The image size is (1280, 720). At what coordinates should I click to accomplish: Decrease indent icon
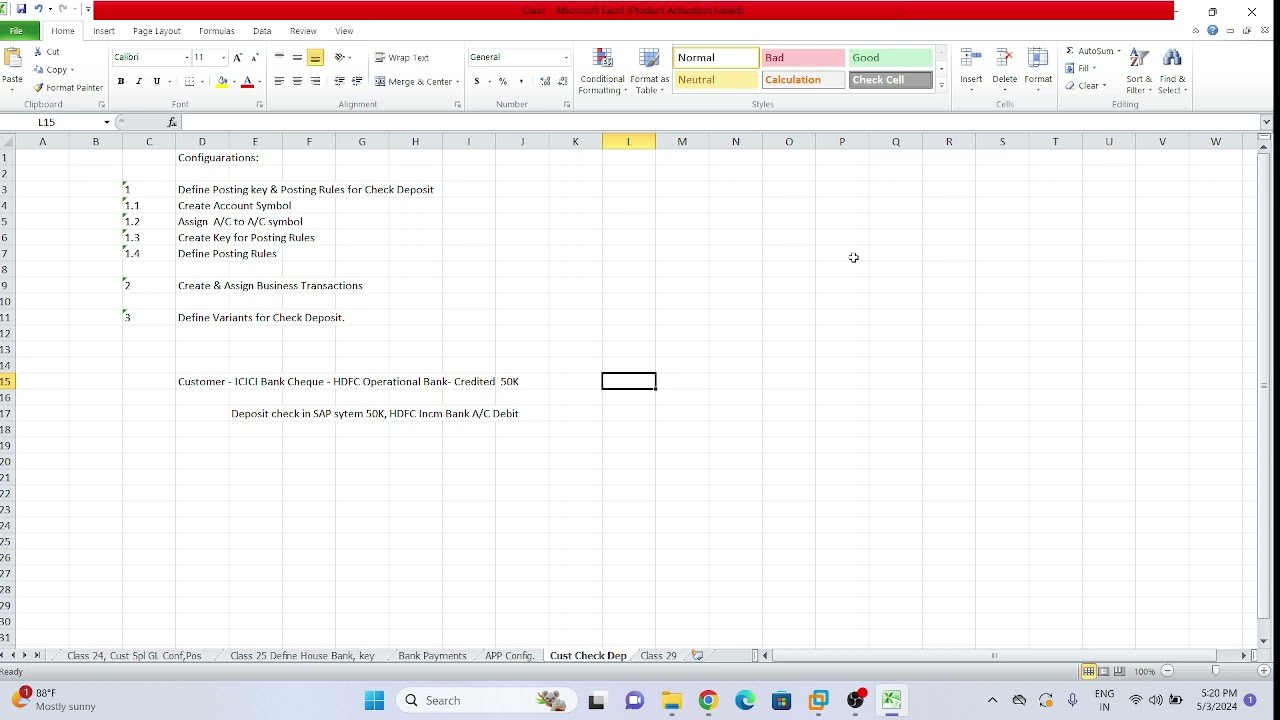click(x=339, y=82)
